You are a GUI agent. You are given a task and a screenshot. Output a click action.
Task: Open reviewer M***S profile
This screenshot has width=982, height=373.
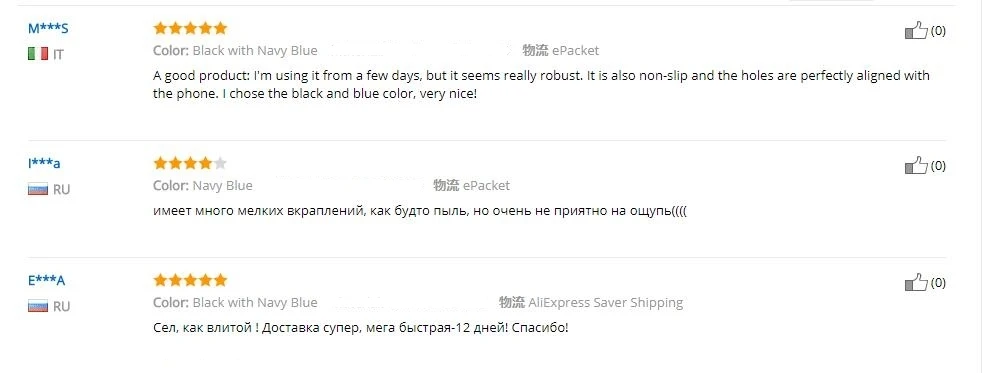(48, 29)
